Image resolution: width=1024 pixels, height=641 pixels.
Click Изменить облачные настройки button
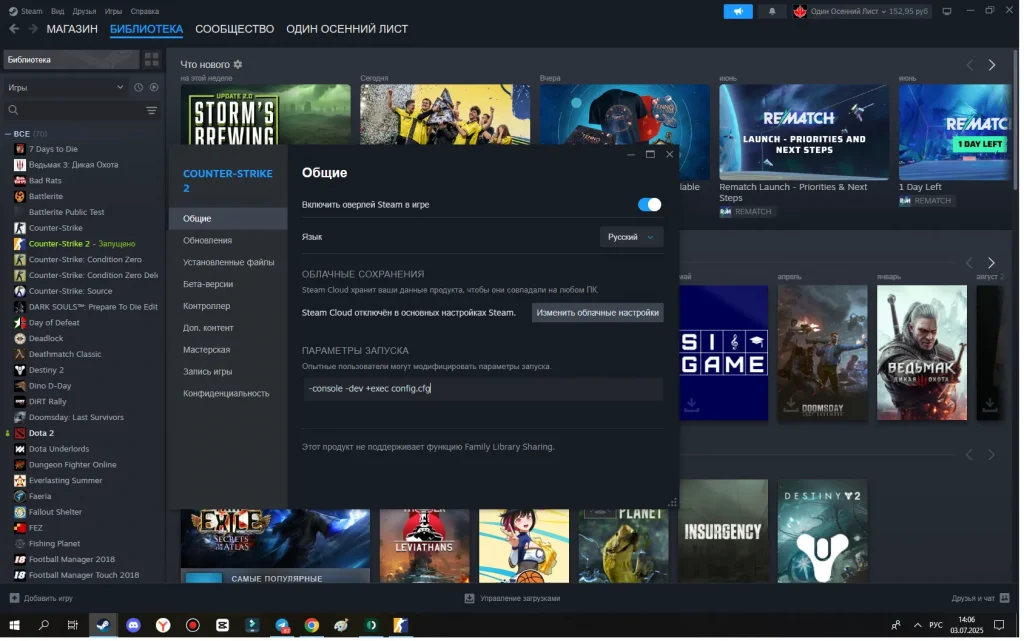click(600, 314)
